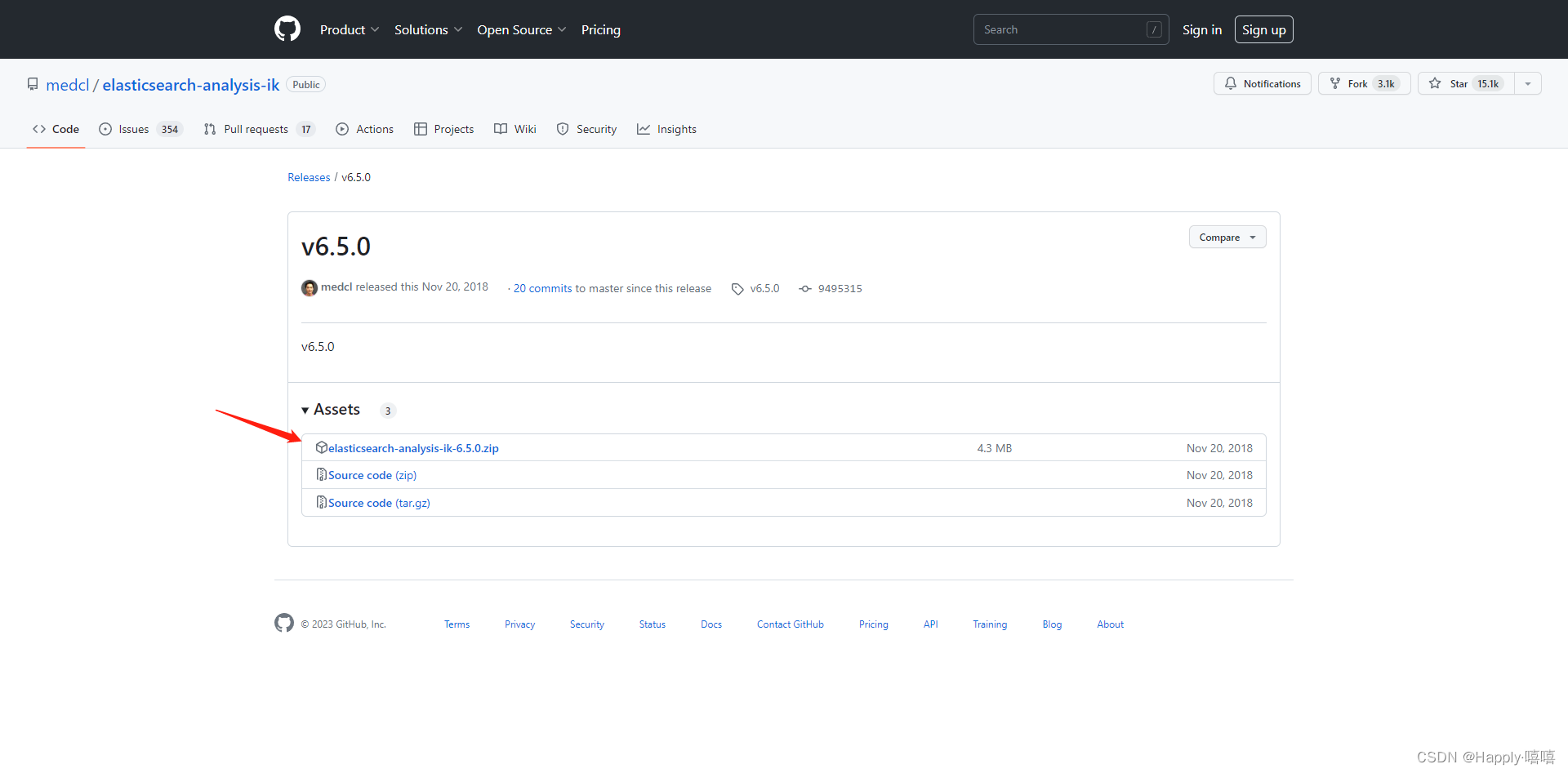This screenshot has height=773, width=1568.
Task: Star the repository
Action: tap(1466, 83)
